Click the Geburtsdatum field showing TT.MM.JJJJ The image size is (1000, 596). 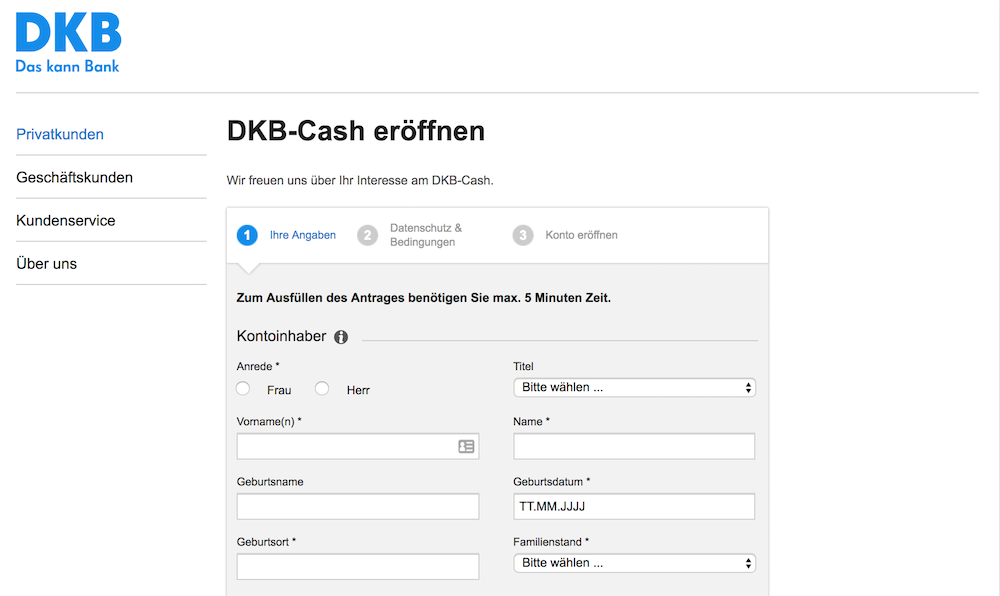point(634,507)
